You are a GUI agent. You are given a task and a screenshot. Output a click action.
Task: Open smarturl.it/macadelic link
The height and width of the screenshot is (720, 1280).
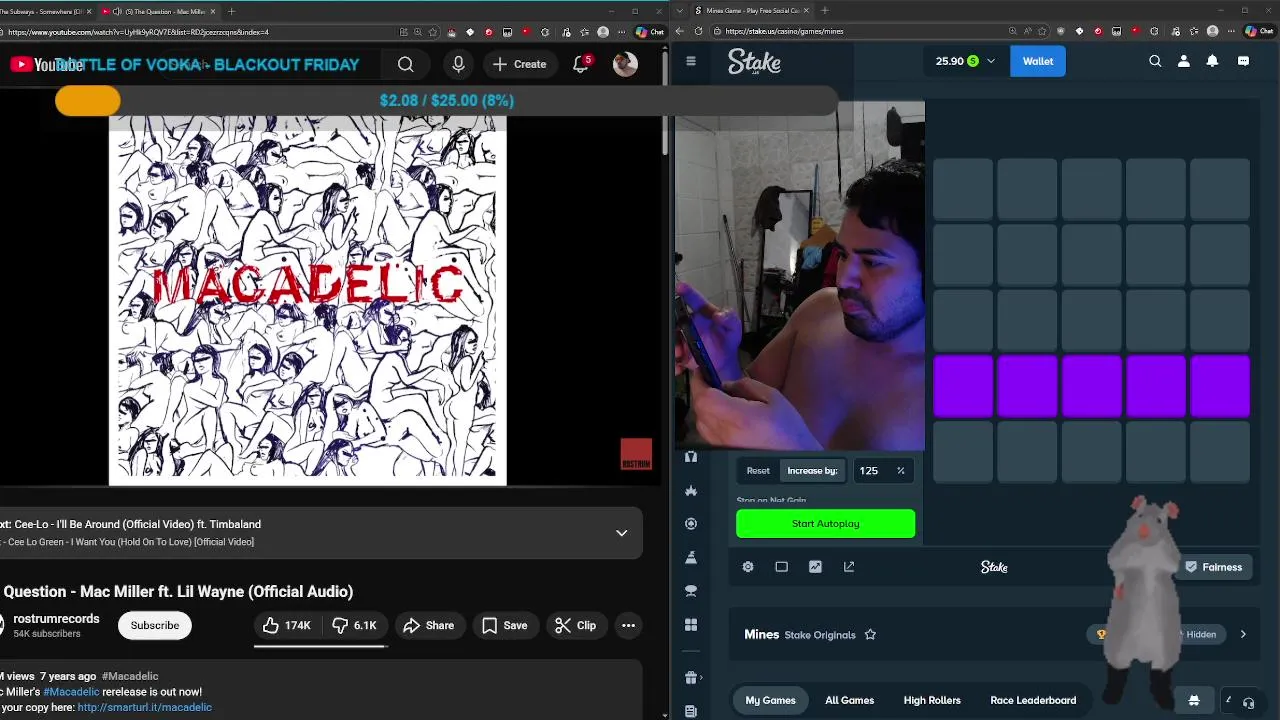tap(145, 707)
